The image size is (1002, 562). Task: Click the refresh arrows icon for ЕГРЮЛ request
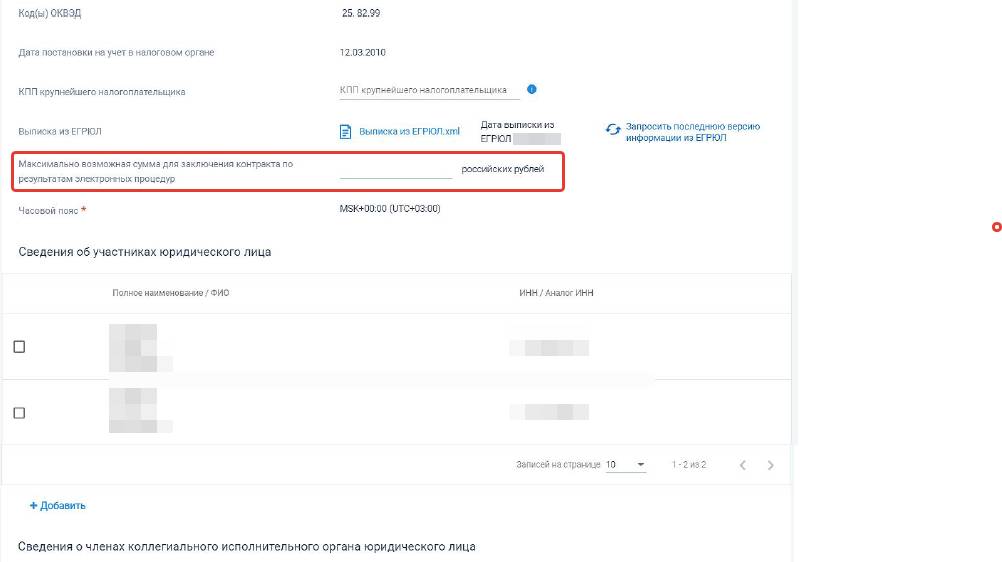point(613,130)
